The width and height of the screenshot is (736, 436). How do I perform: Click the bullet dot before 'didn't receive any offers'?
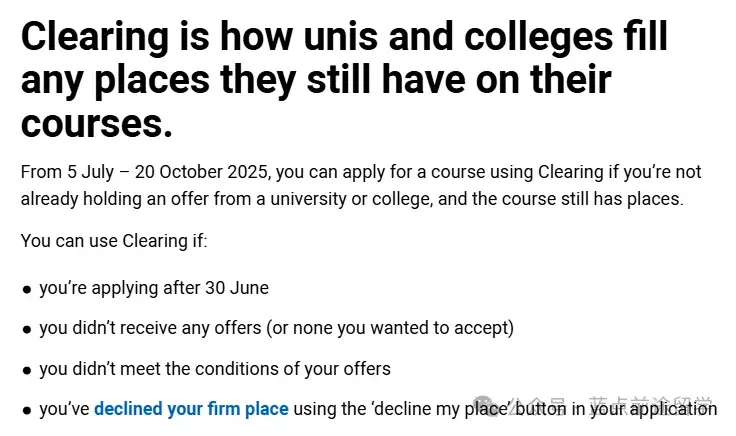27,329
